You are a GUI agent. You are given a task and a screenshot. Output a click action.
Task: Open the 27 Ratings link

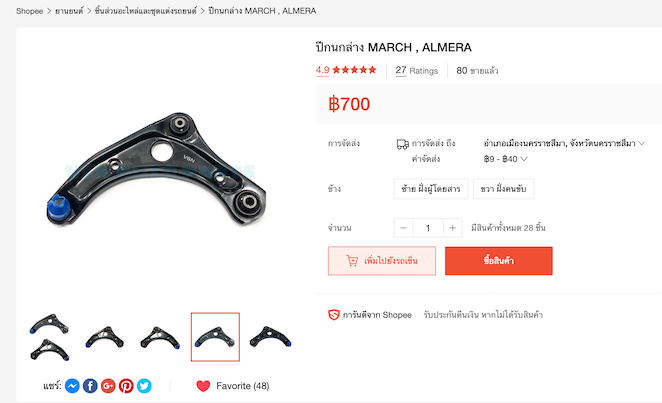417,70
